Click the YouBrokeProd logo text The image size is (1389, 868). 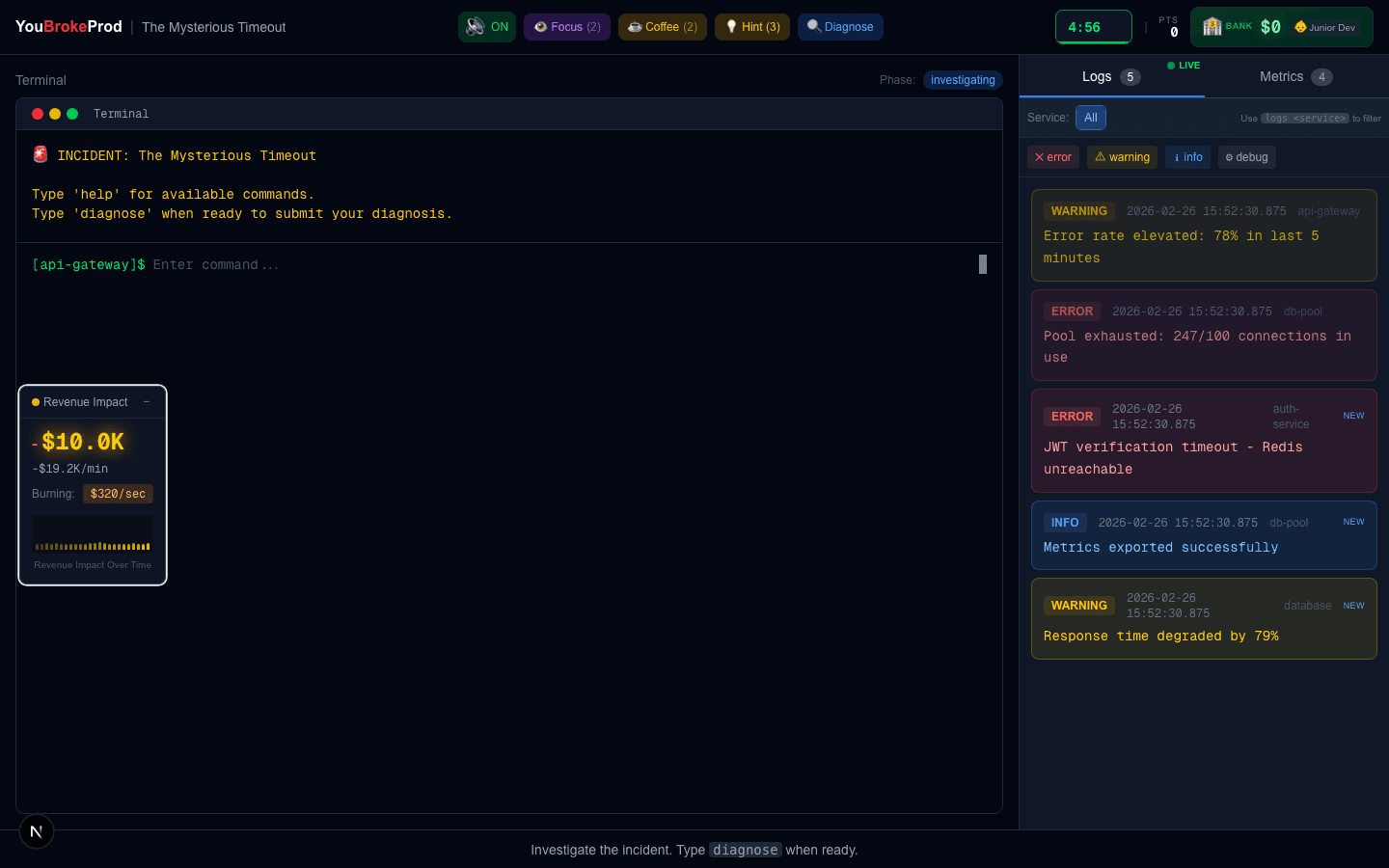(x=68, y=26)
